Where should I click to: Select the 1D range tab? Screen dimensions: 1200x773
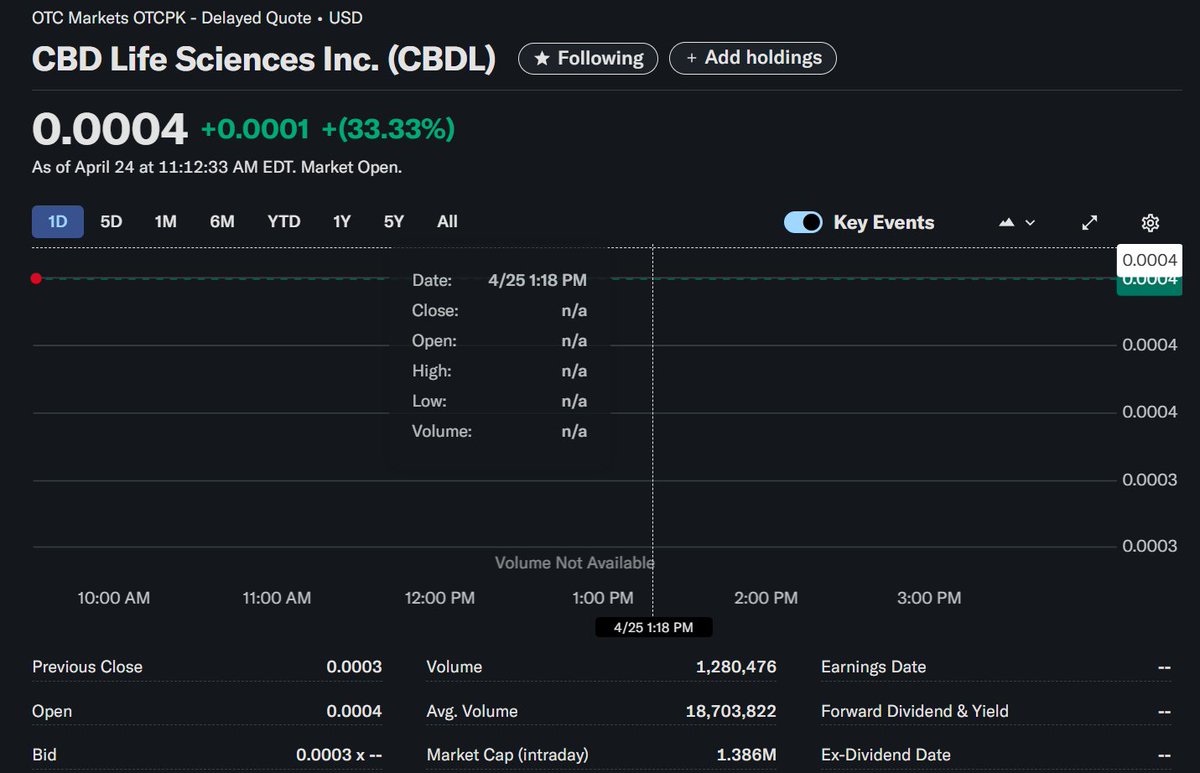(57, 221)
